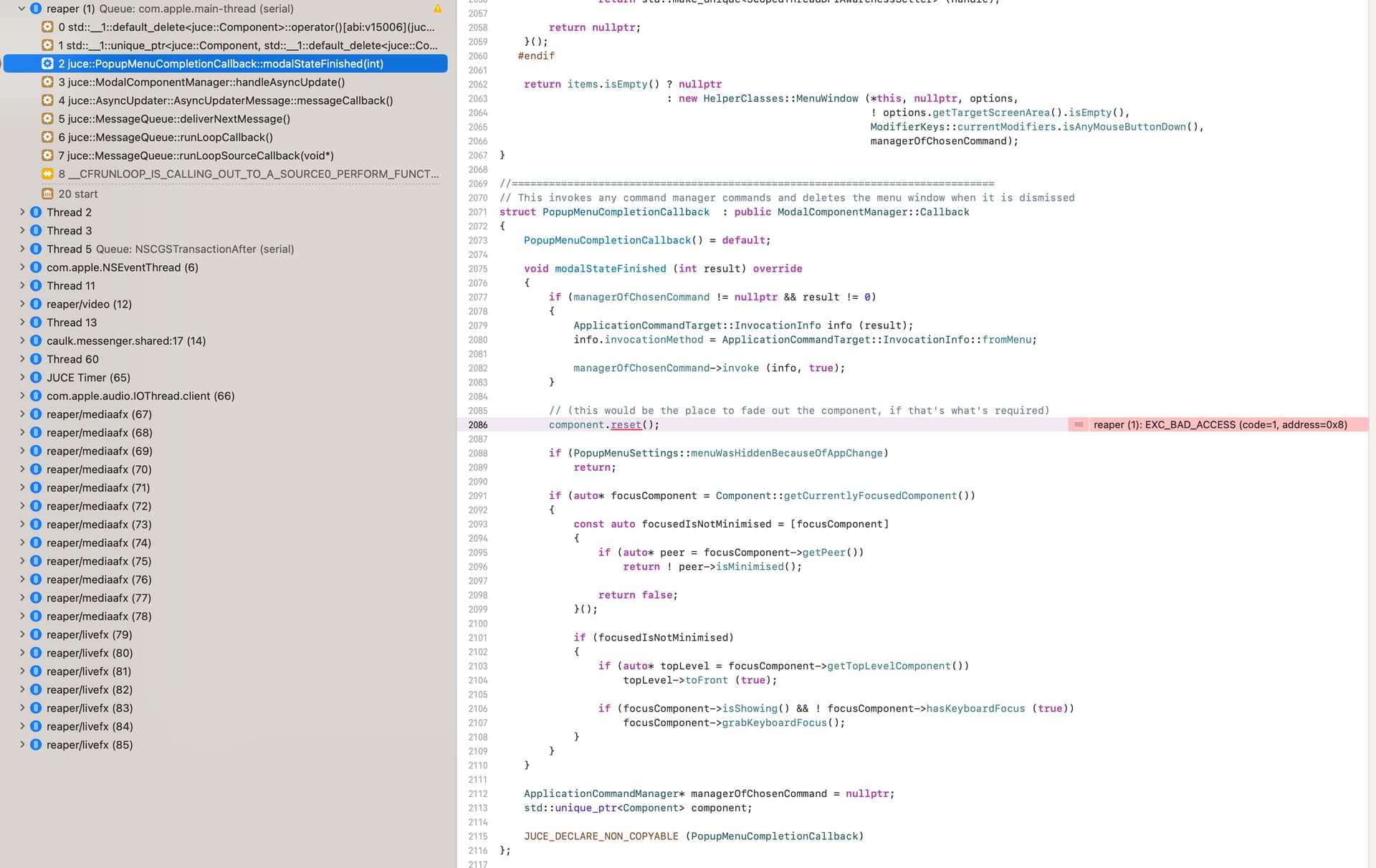Click the warning icon on reaper (1) thread
The height and width of the screenshot is (868, 1376).
tap(437, 9)
